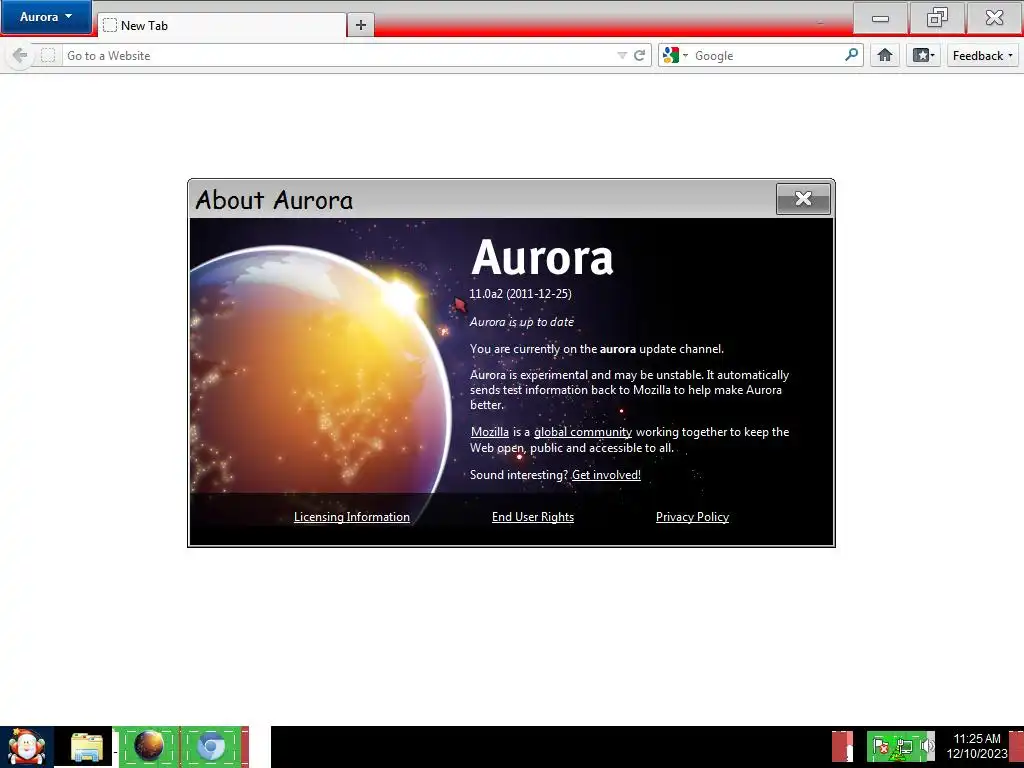Restore down the Aurora browser window

(937, 18)
